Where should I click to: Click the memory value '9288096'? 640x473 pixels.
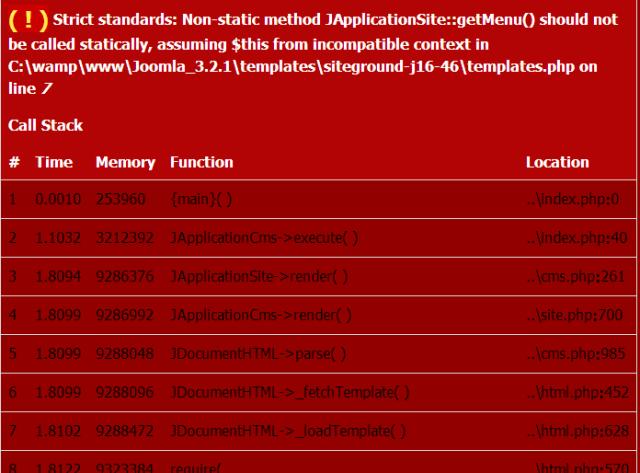click(x=125, y=392)
